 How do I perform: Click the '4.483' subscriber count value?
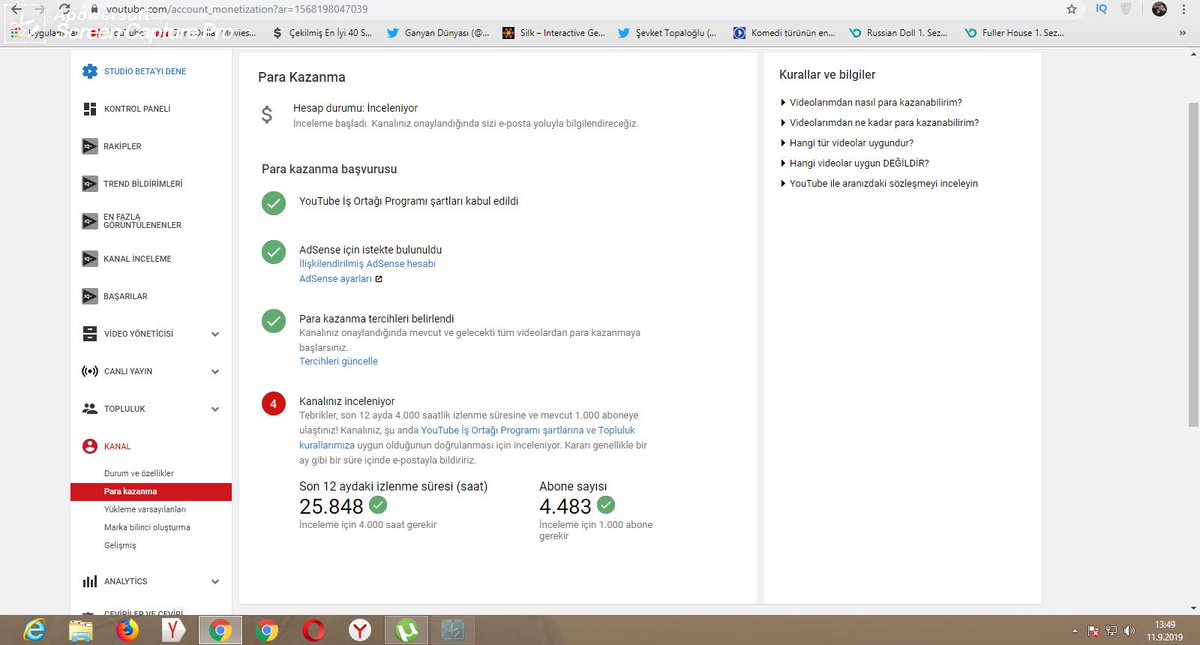click(565, 507)
